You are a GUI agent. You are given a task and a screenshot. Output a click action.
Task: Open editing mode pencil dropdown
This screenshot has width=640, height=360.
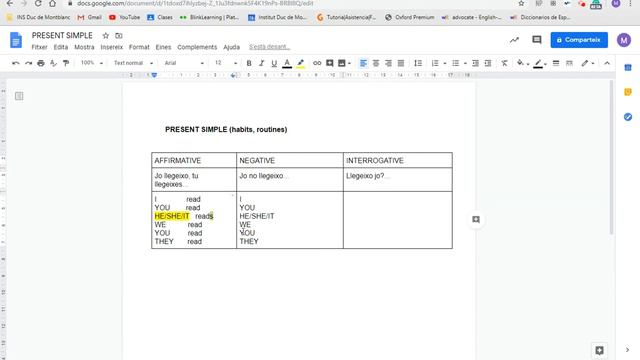(x=588, y=63)
